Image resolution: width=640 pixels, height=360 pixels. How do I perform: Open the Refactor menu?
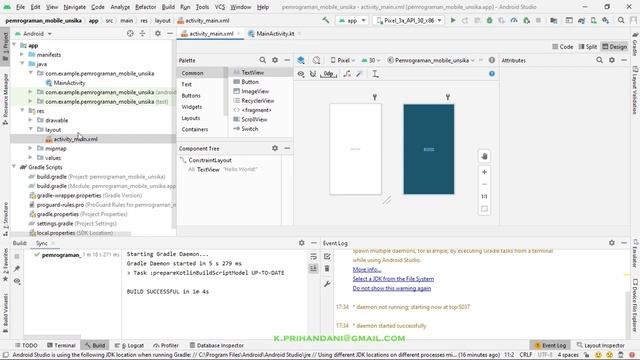(x=145, y=7)
